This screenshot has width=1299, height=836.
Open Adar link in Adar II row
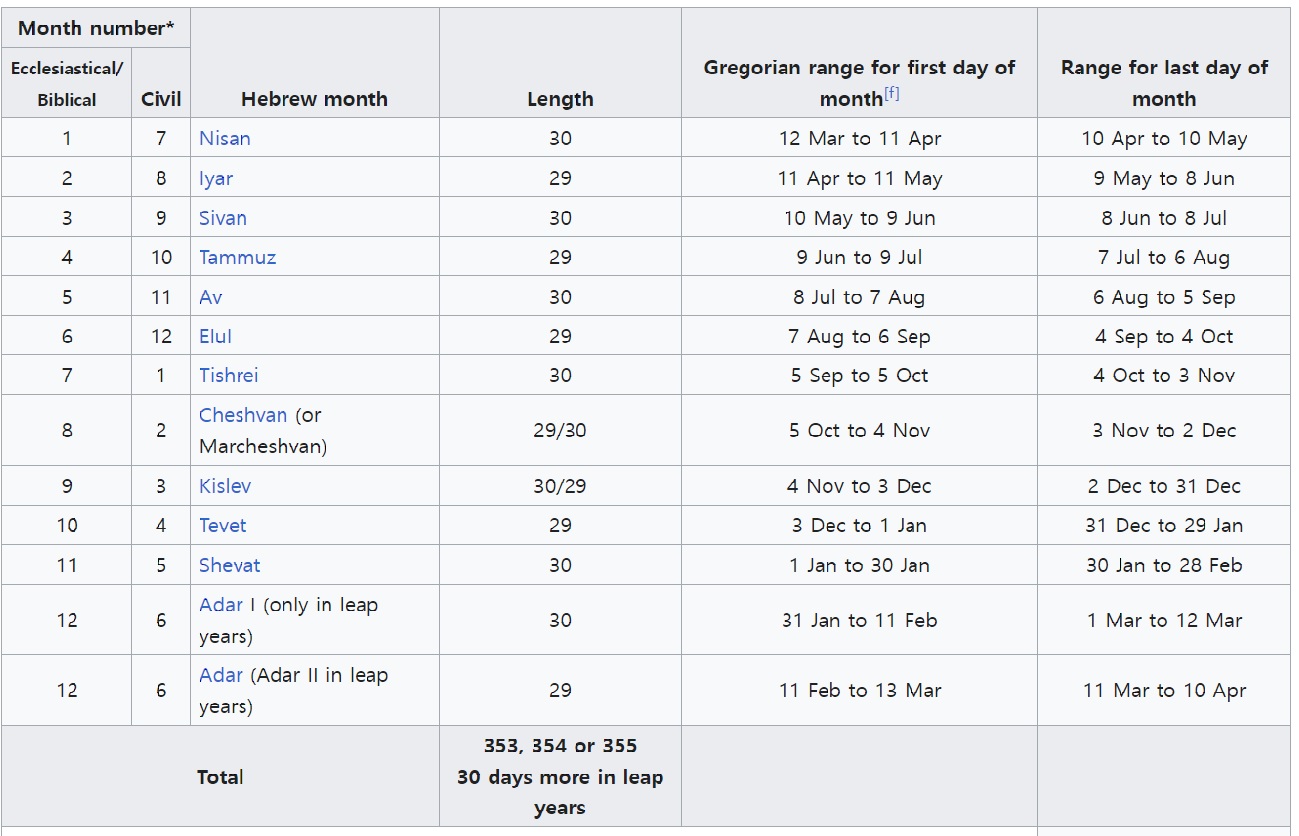click(221, 675)
